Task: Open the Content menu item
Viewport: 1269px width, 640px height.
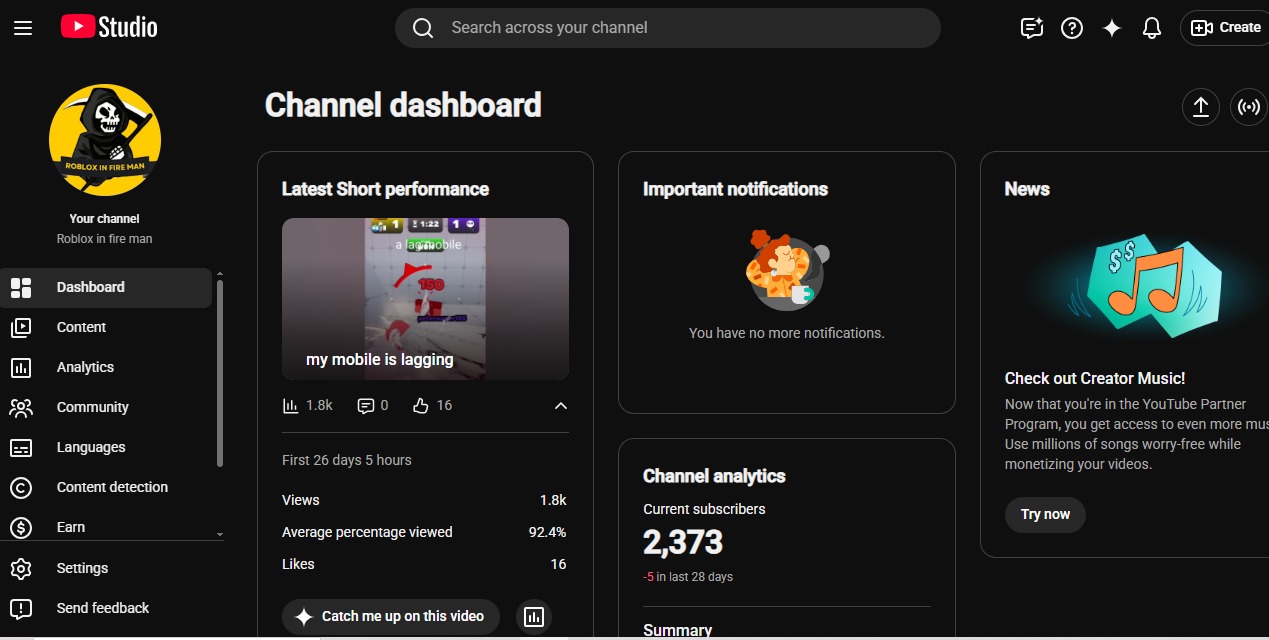Action: (x=106, y=327)
